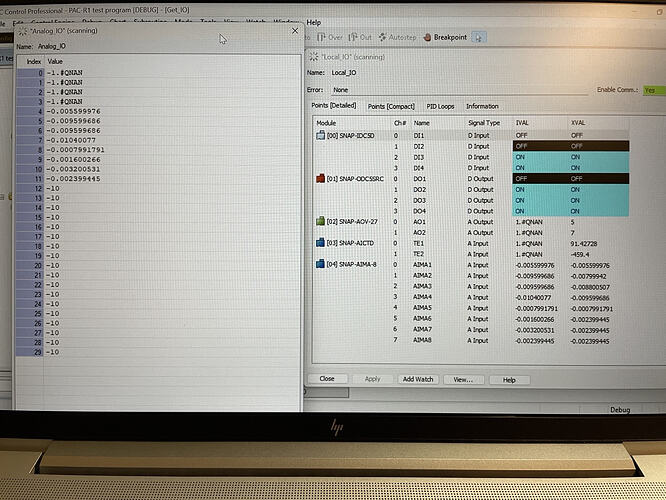Viewport: 666px width, 500px height.
Task: Click the View... button
Action: (x=463, y=380)
